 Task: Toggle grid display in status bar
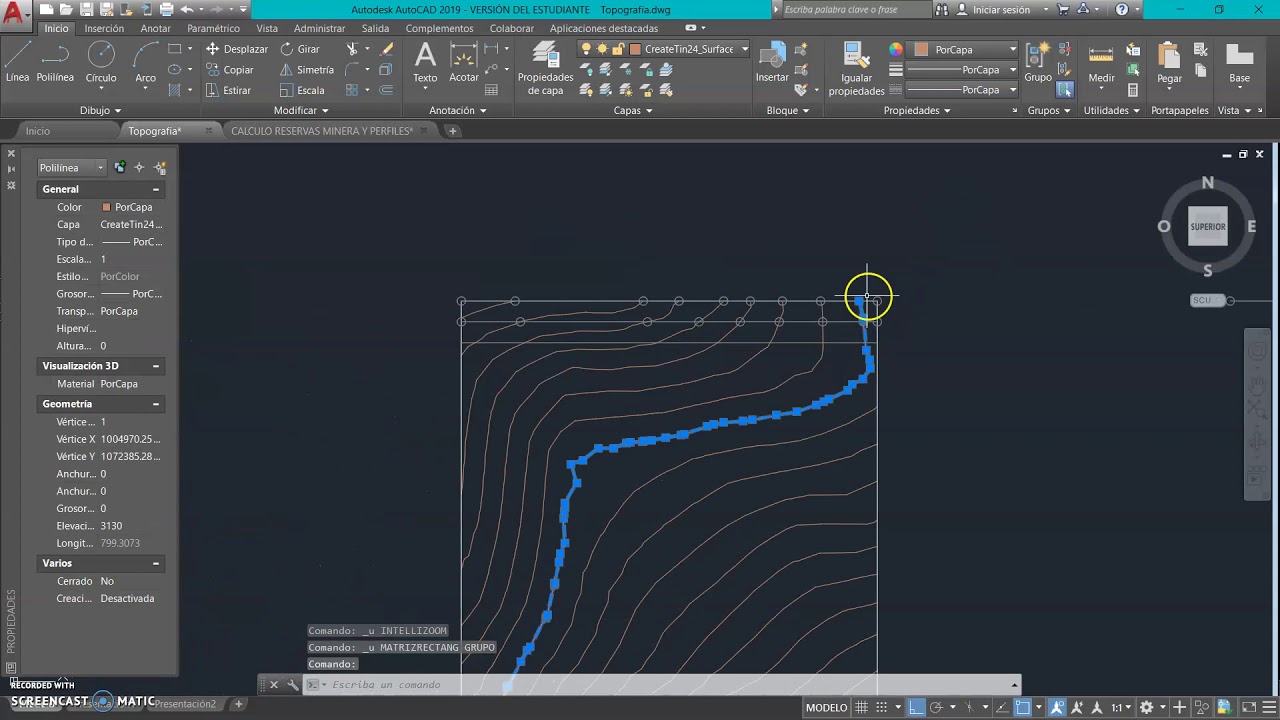pyautogui.click(x=861, y=707)
